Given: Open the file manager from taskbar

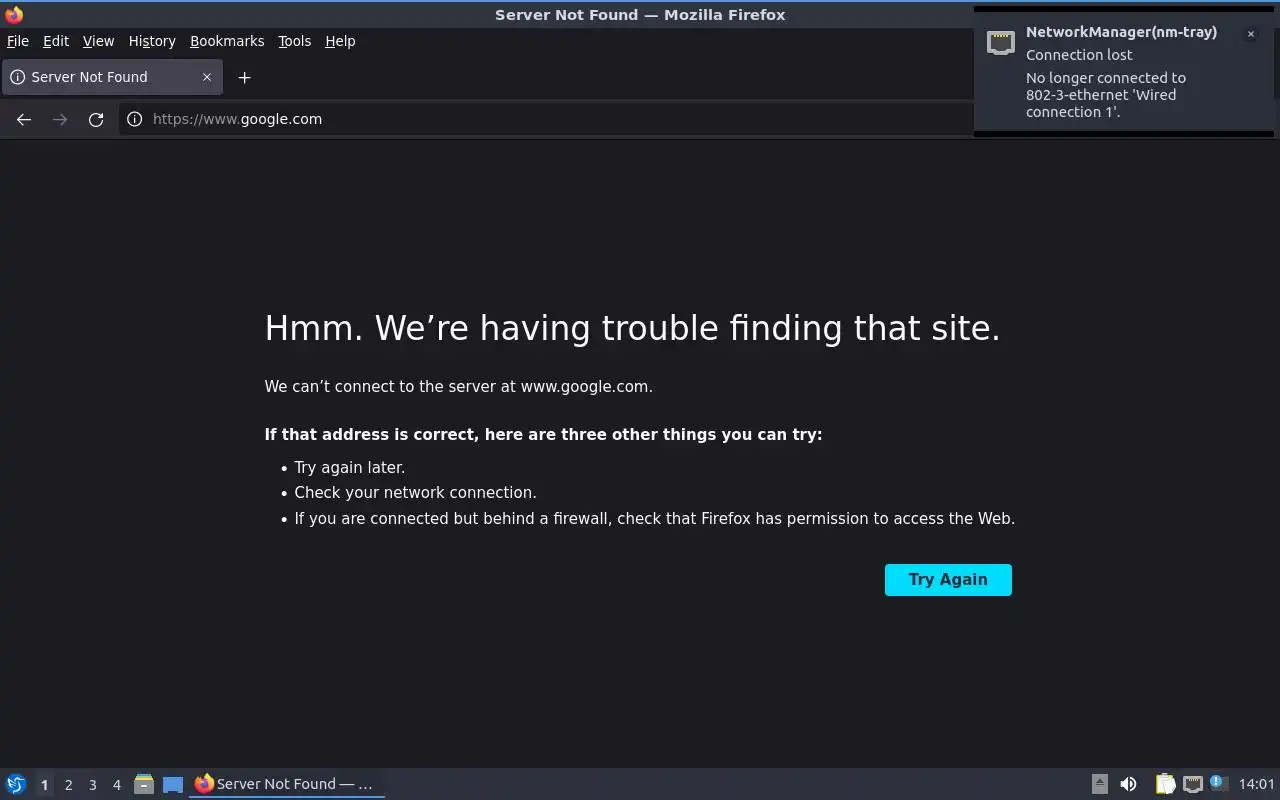Looking at the screenshot, I should [x=144, y=784].
